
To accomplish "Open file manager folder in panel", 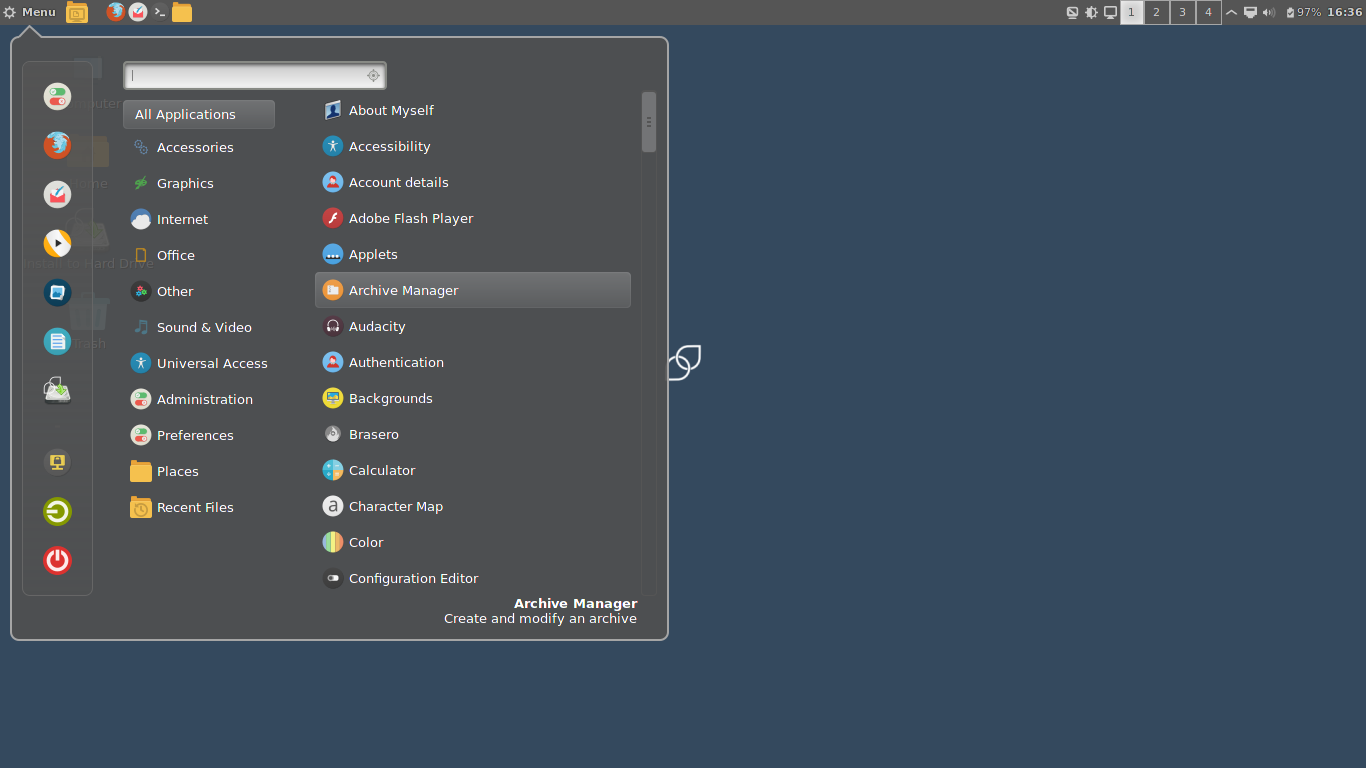I will point(182,12).
